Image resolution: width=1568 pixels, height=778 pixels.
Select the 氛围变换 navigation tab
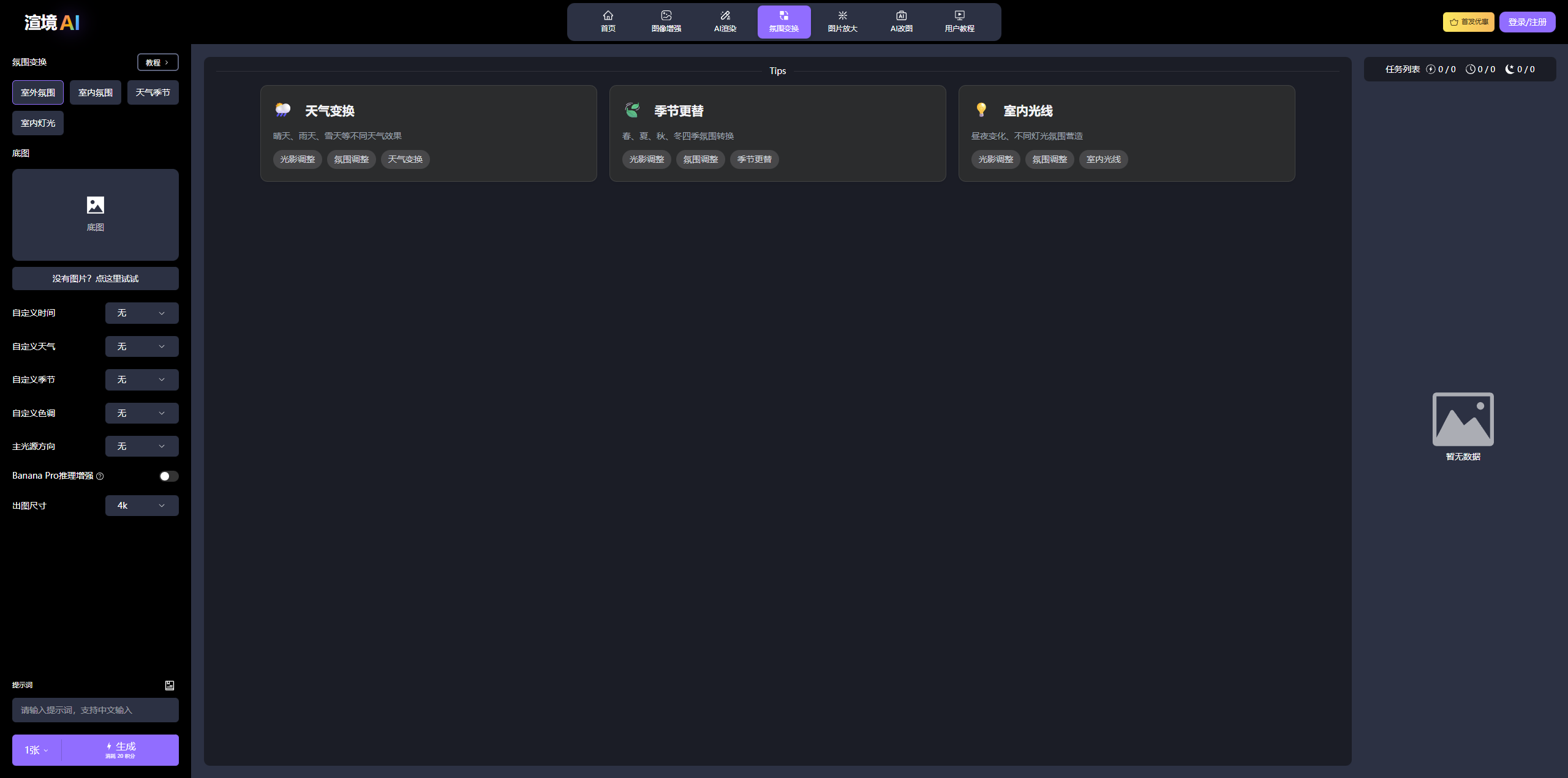pos(783,22)
